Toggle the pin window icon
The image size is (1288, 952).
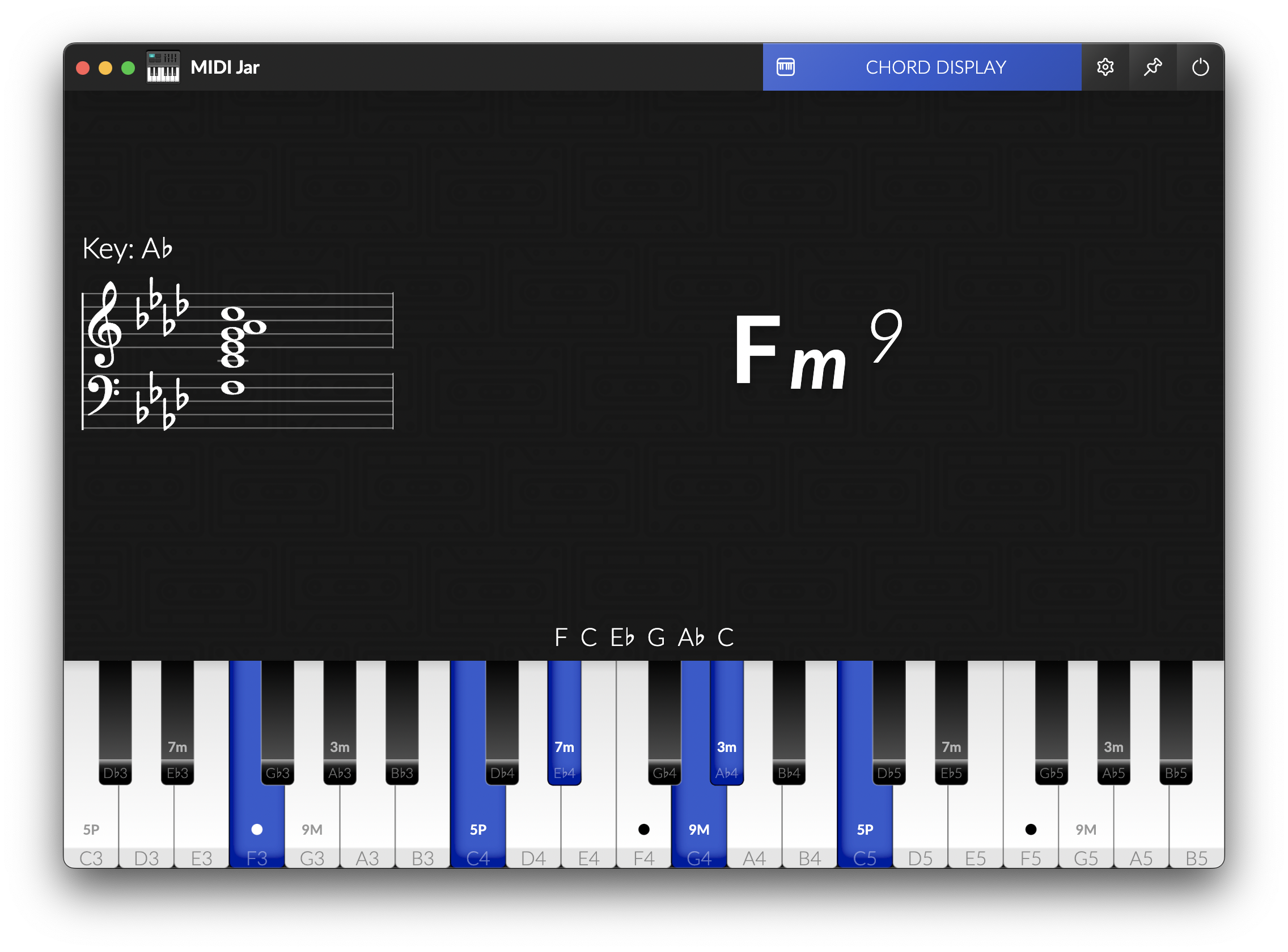[x=1153, y=67]
